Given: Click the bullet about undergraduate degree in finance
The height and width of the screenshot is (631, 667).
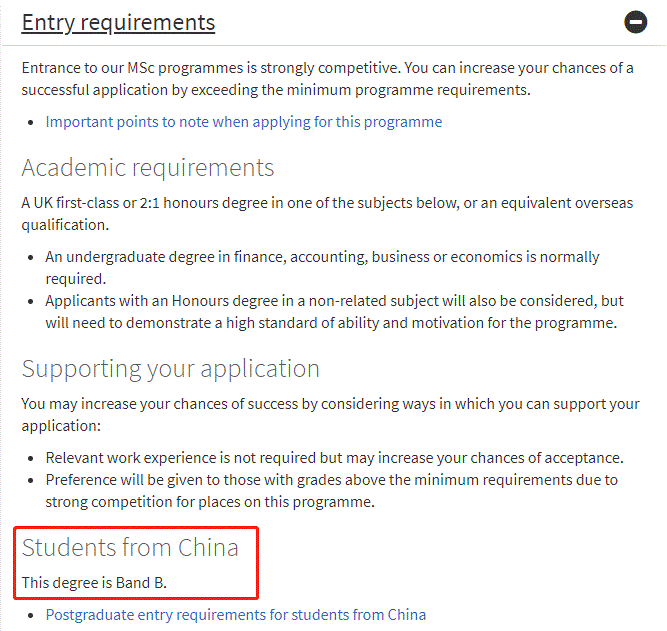Looking at the screenshot, I should [322, 268].
